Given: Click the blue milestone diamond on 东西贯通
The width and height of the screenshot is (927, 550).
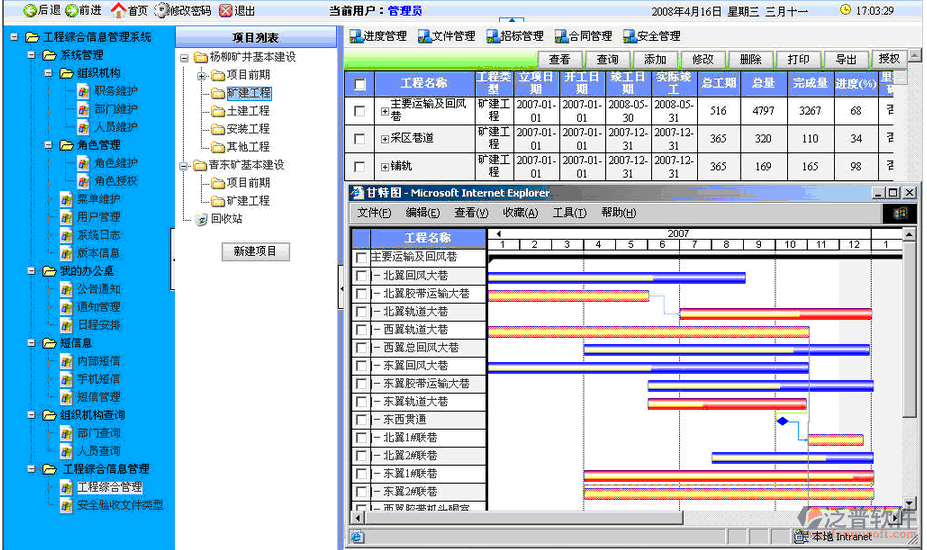Looking at the screenshot, I should 783,421.
